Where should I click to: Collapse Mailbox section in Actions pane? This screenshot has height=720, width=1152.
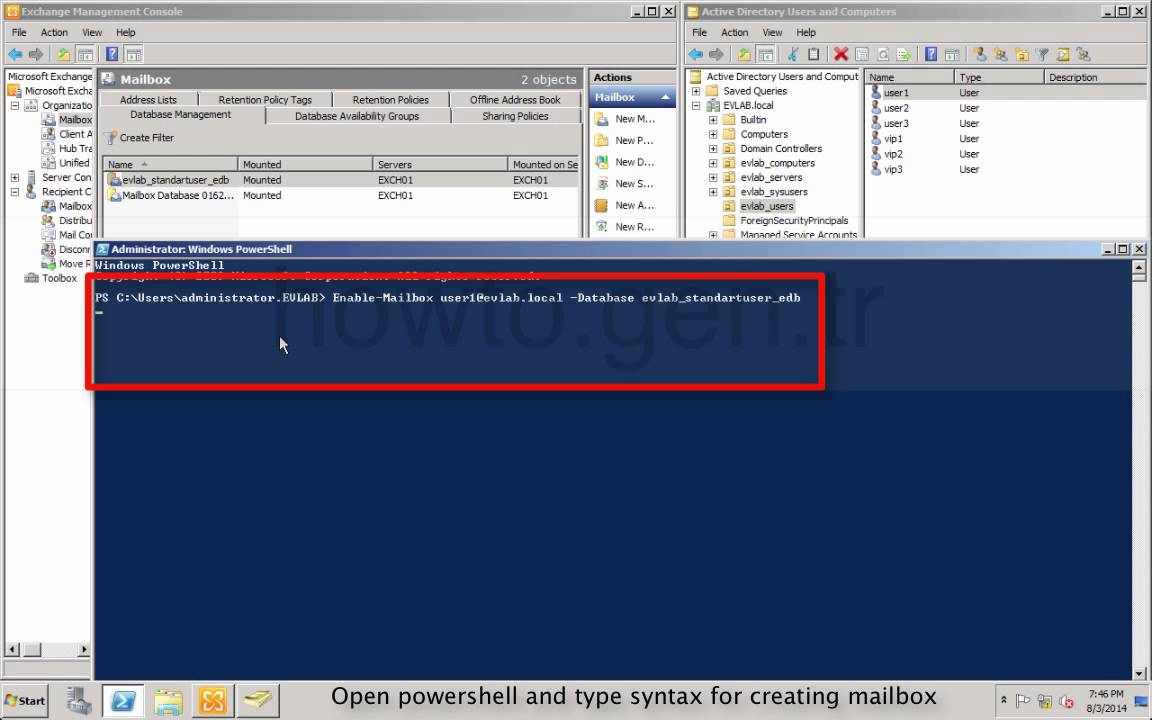tap(665, 97)
